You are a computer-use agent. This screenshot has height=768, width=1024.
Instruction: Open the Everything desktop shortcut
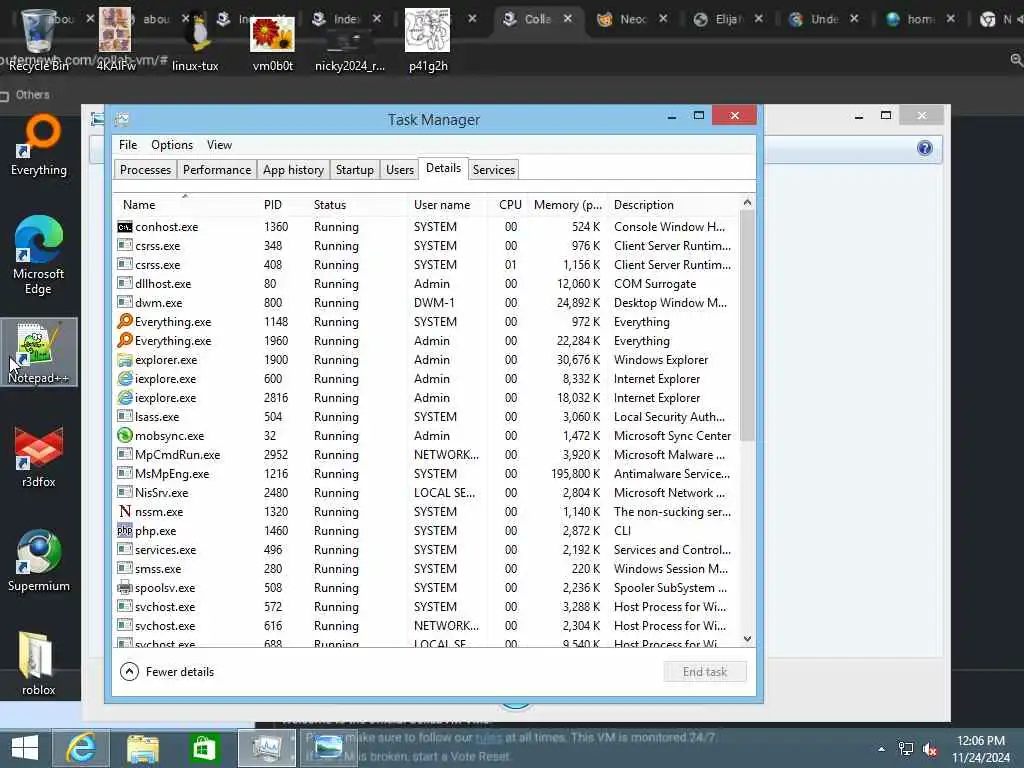tap(39, 145)
